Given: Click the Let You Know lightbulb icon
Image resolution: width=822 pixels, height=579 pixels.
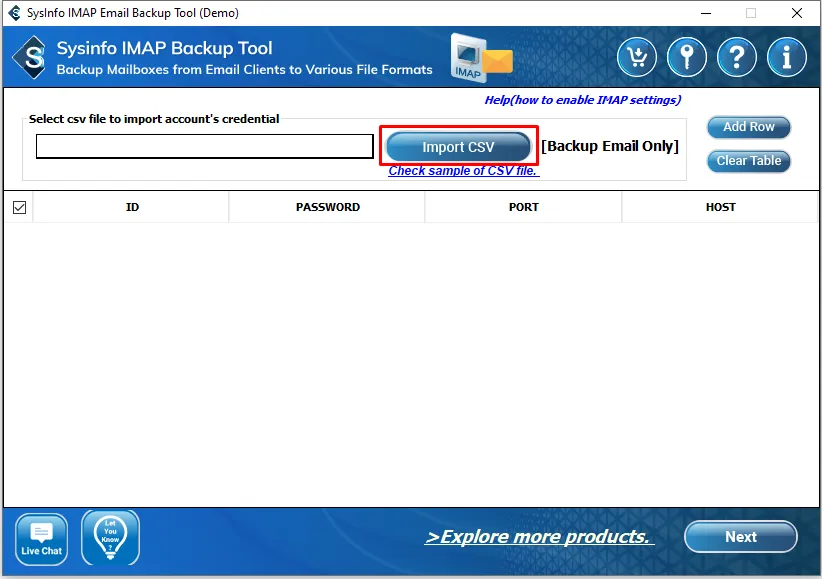Looking at the screenshot, I should [110, 538].
